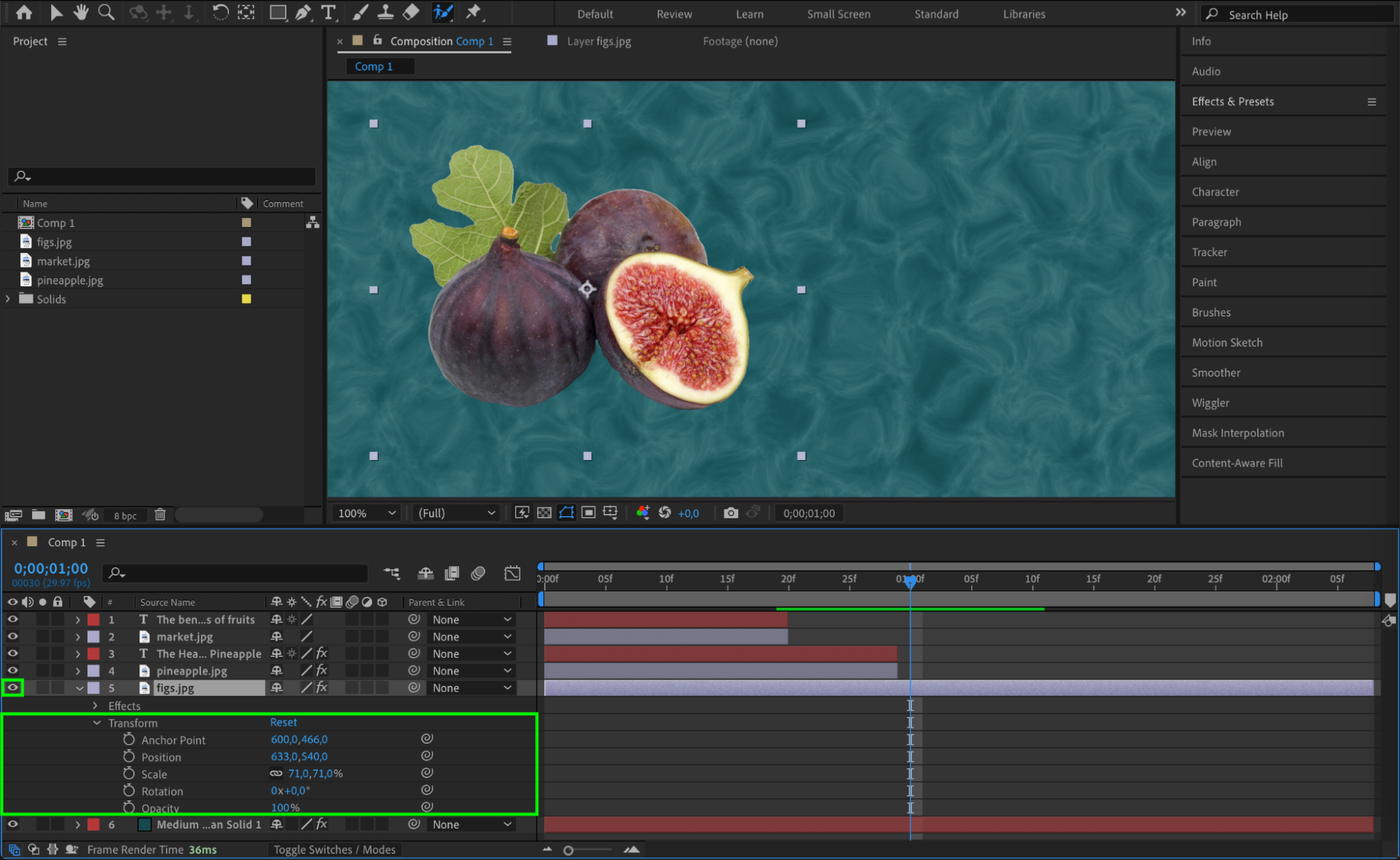Screen dimensions: 1400x860
Task: Select the Zoom magnifier tool
Action: pyautogui.click(x=106, y=13)
